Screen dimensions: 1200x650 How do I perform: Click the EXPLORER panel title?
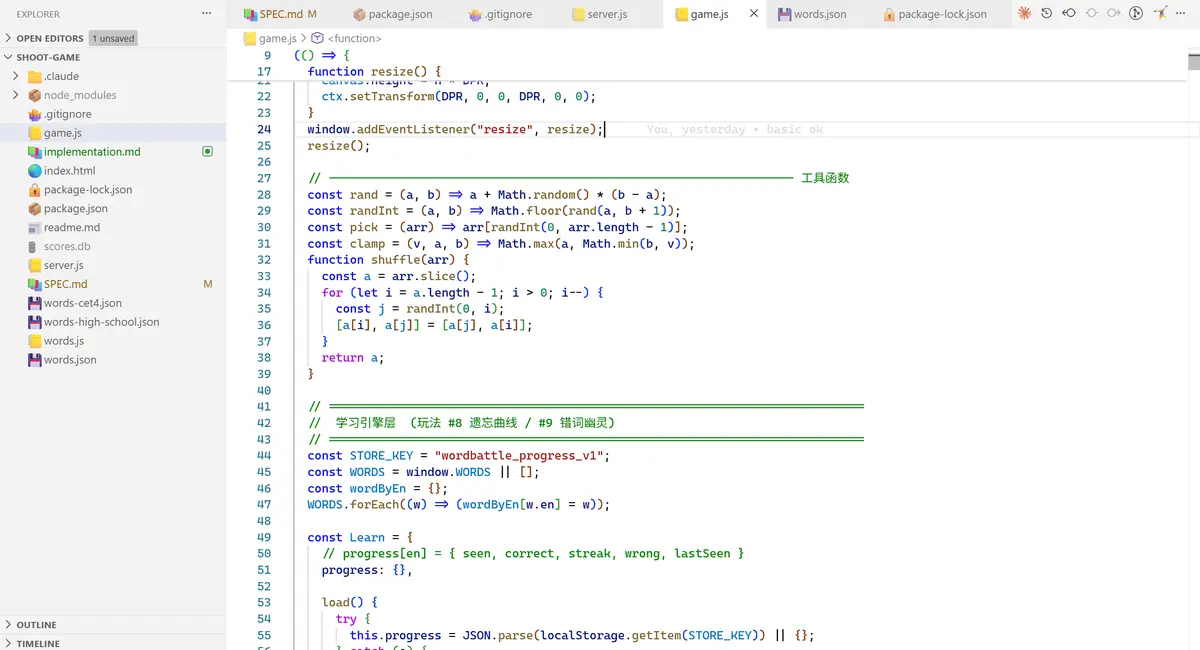38,14
